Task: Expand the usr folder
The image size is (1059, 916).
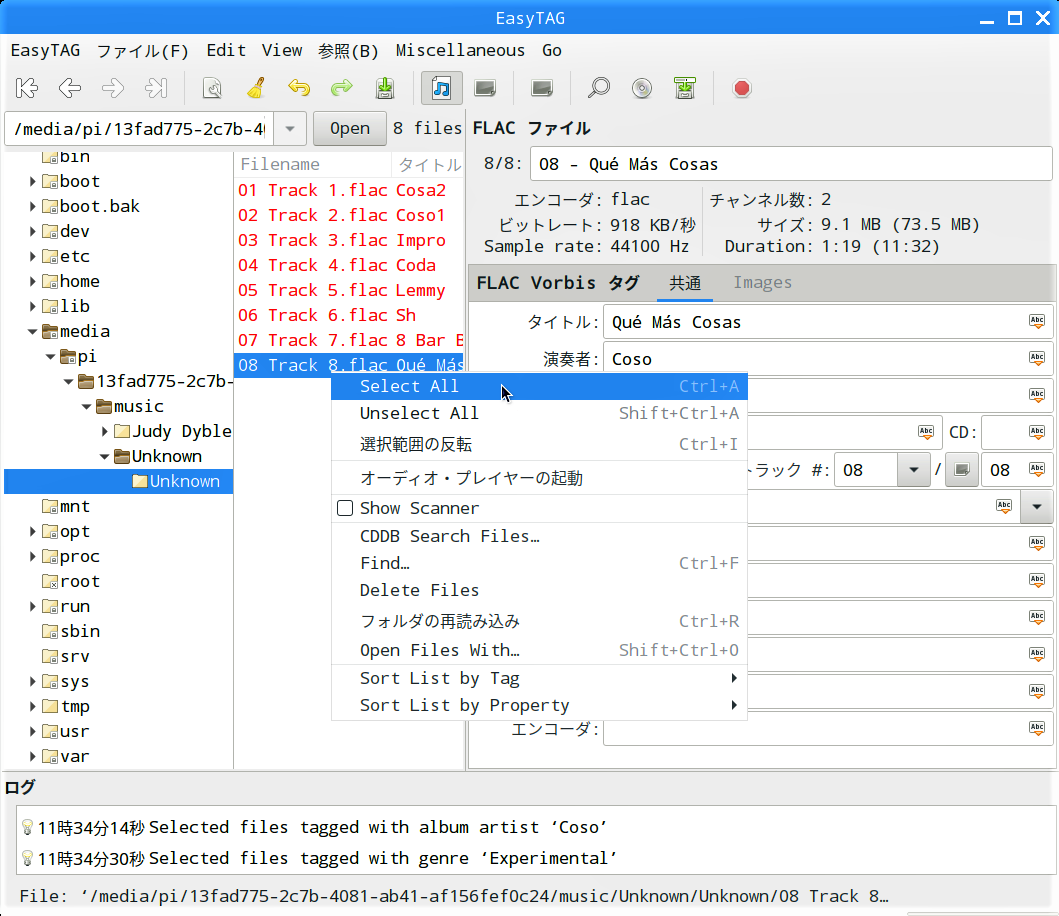Action: (32, 731)
